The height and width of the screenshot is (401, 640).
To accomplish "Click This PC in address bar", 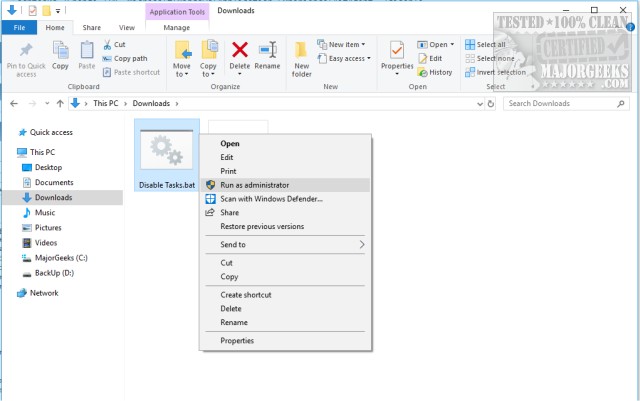I will click(x=105, y=103).
